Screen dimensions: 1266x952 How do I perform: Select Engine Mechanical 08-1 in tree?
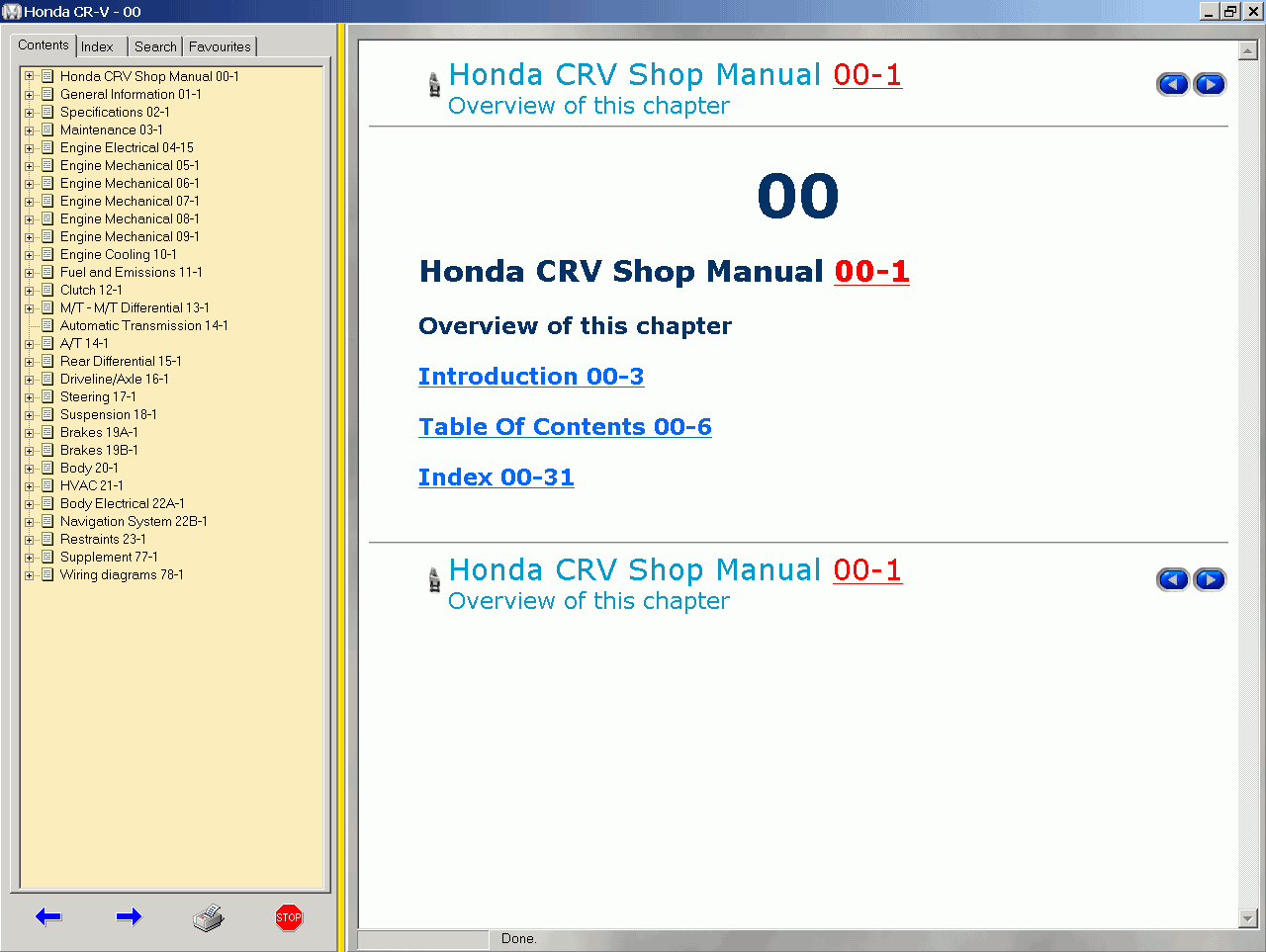[x=130, y=218]
